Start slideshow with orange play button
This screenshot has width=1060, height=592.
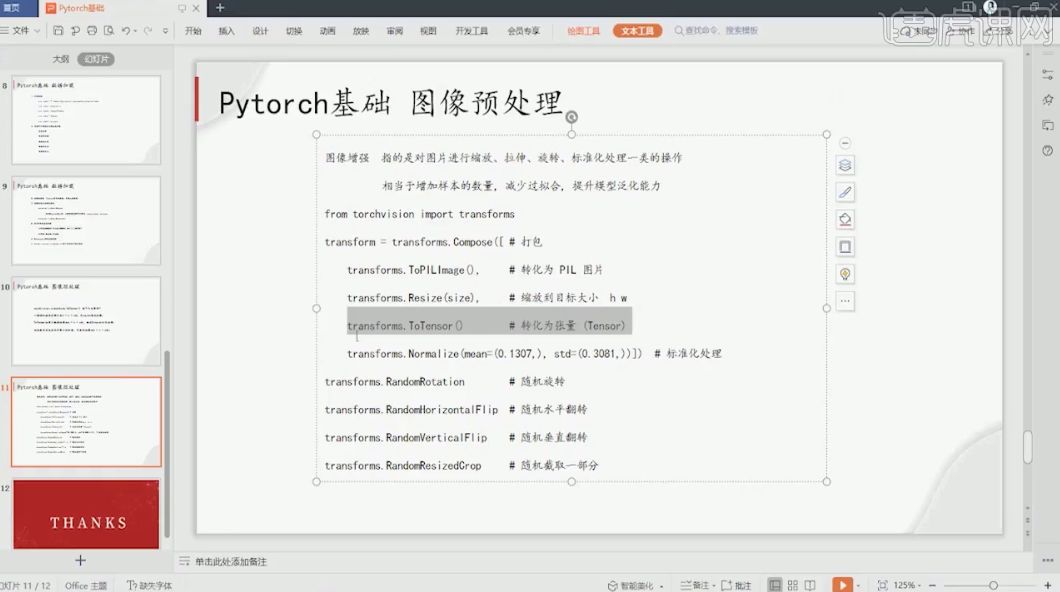tap(842, 585)
